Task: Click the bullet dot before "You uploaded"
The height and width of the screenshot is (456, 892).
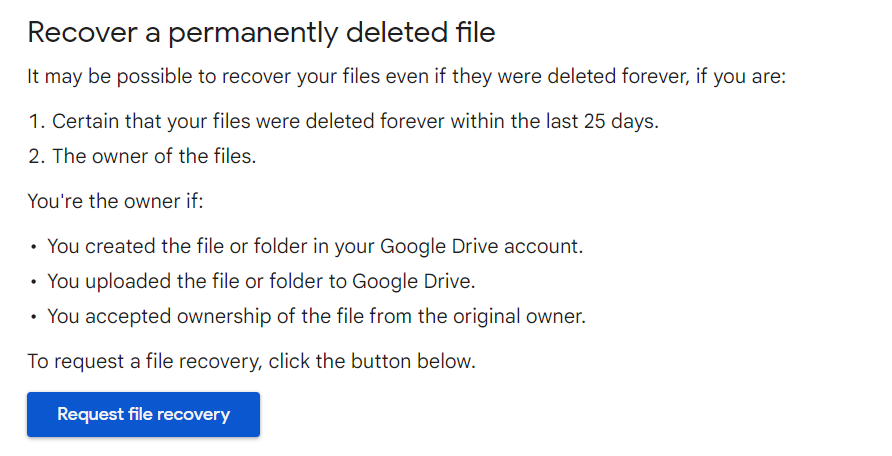Action: (34, 282)
